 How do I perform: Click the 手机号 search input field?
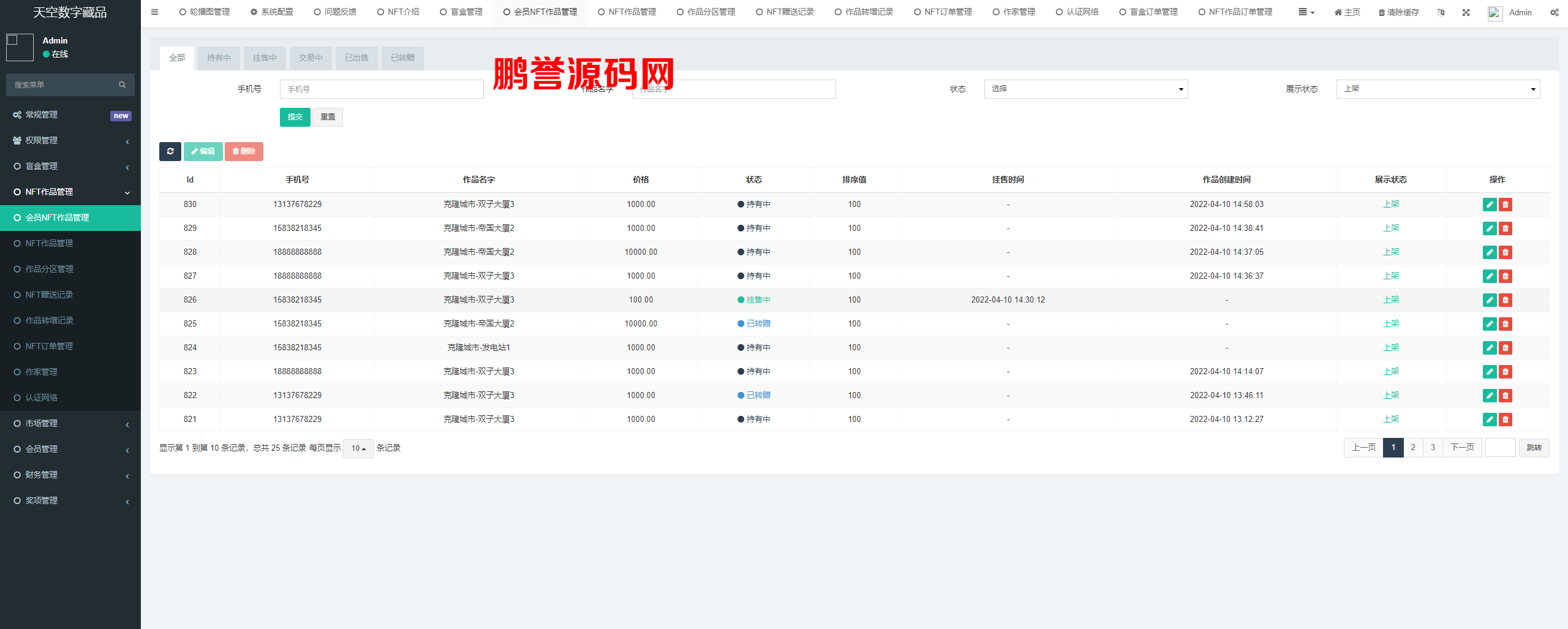pos(382,89)
